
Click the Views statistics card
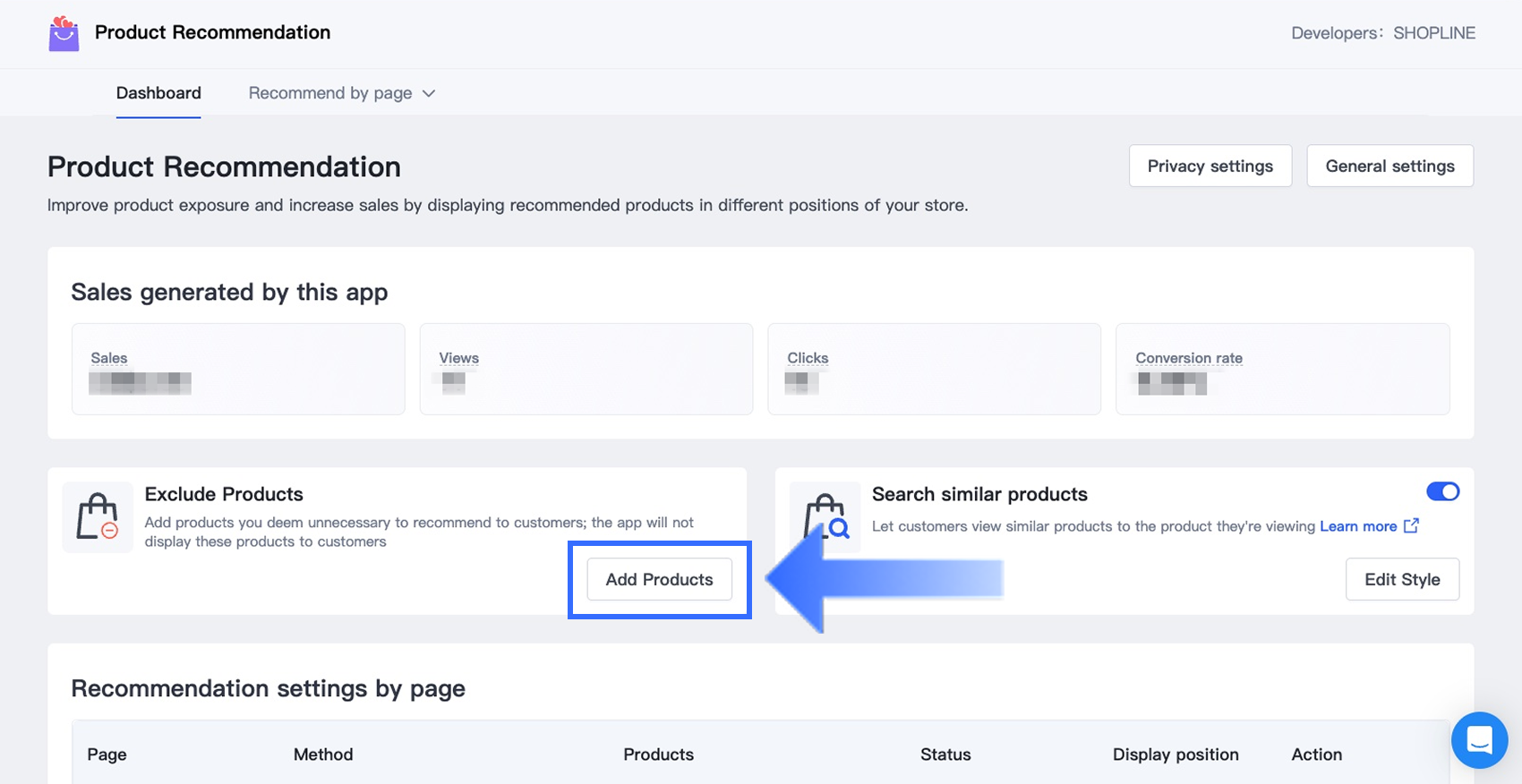pyautogui.click(x=586, y=369)
